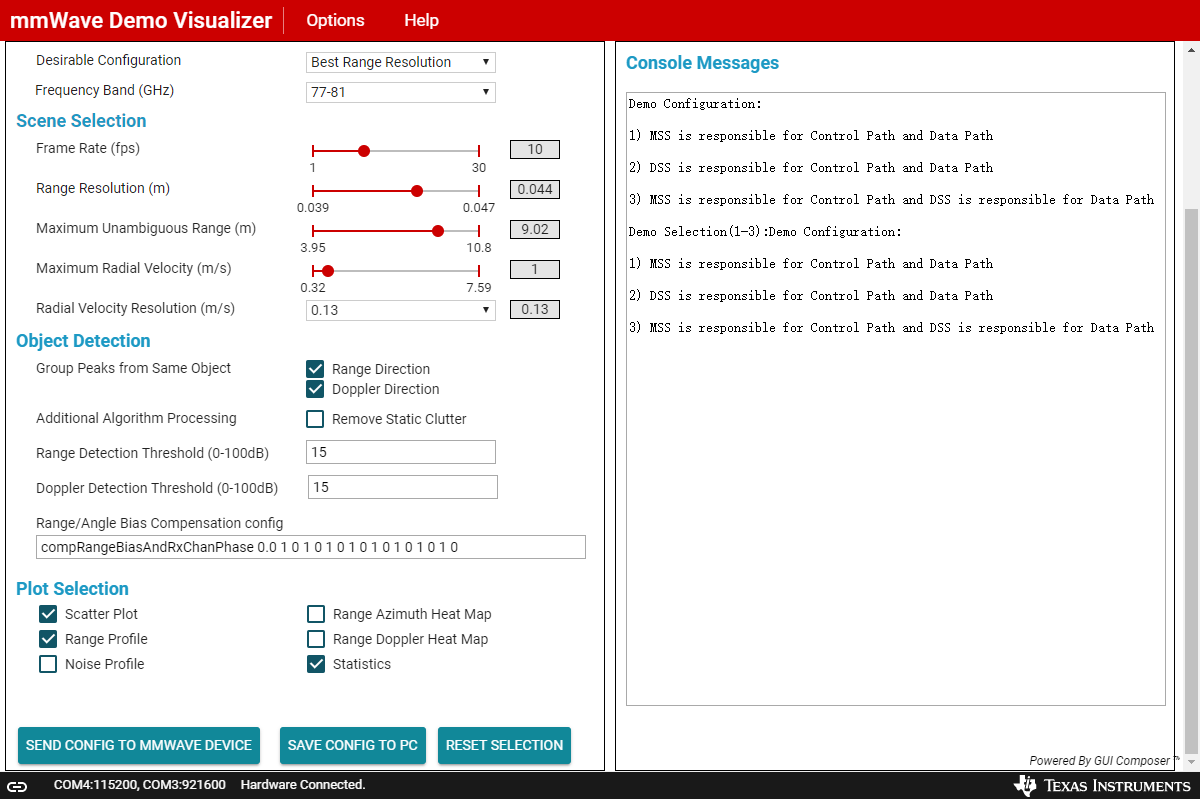
Task: Click the Hardware Connected status text
Action: click(x=303, y=785)
